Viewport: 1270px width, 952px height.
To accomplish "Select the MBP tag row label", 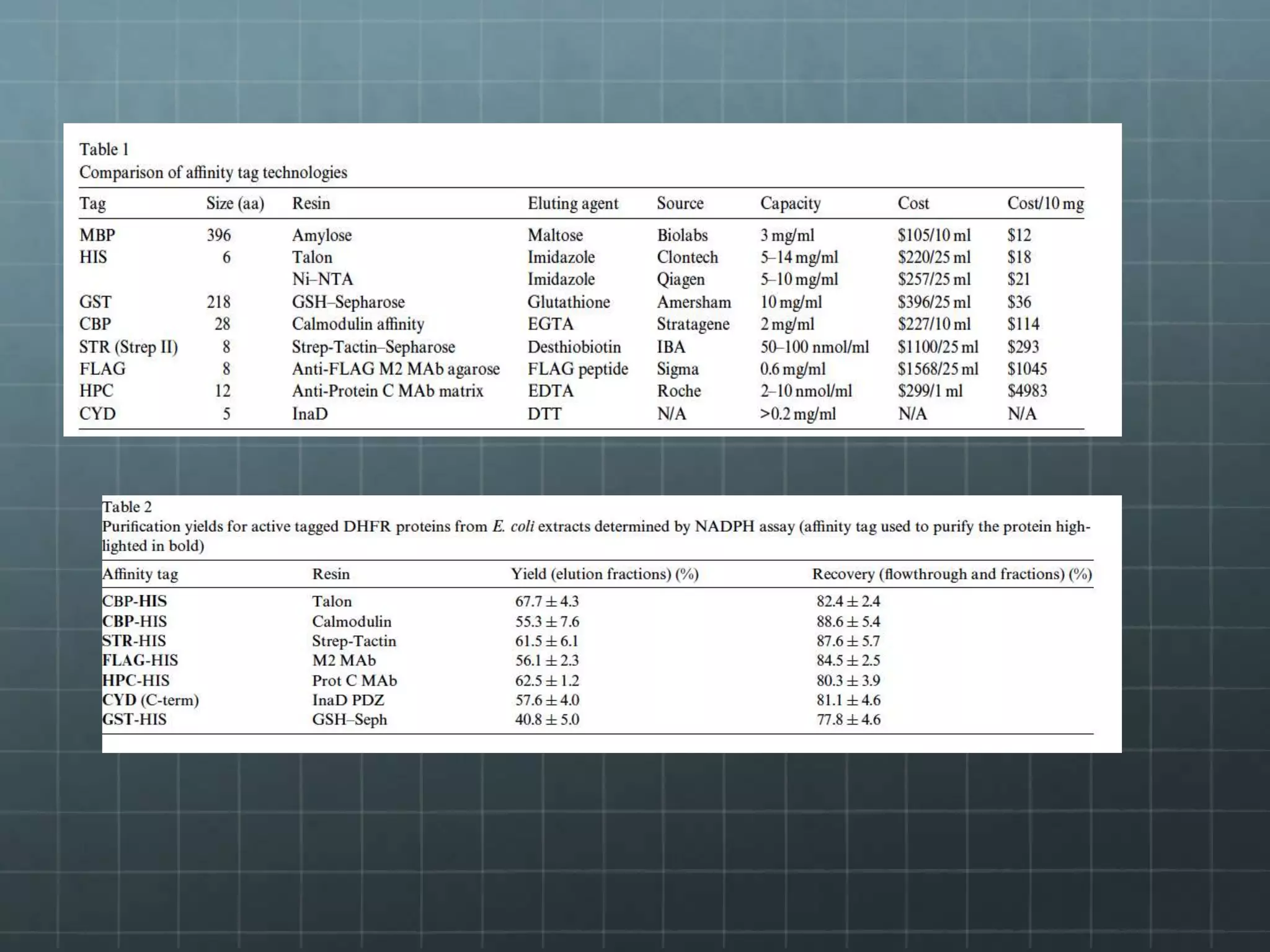I will click(x=97, y=235).
